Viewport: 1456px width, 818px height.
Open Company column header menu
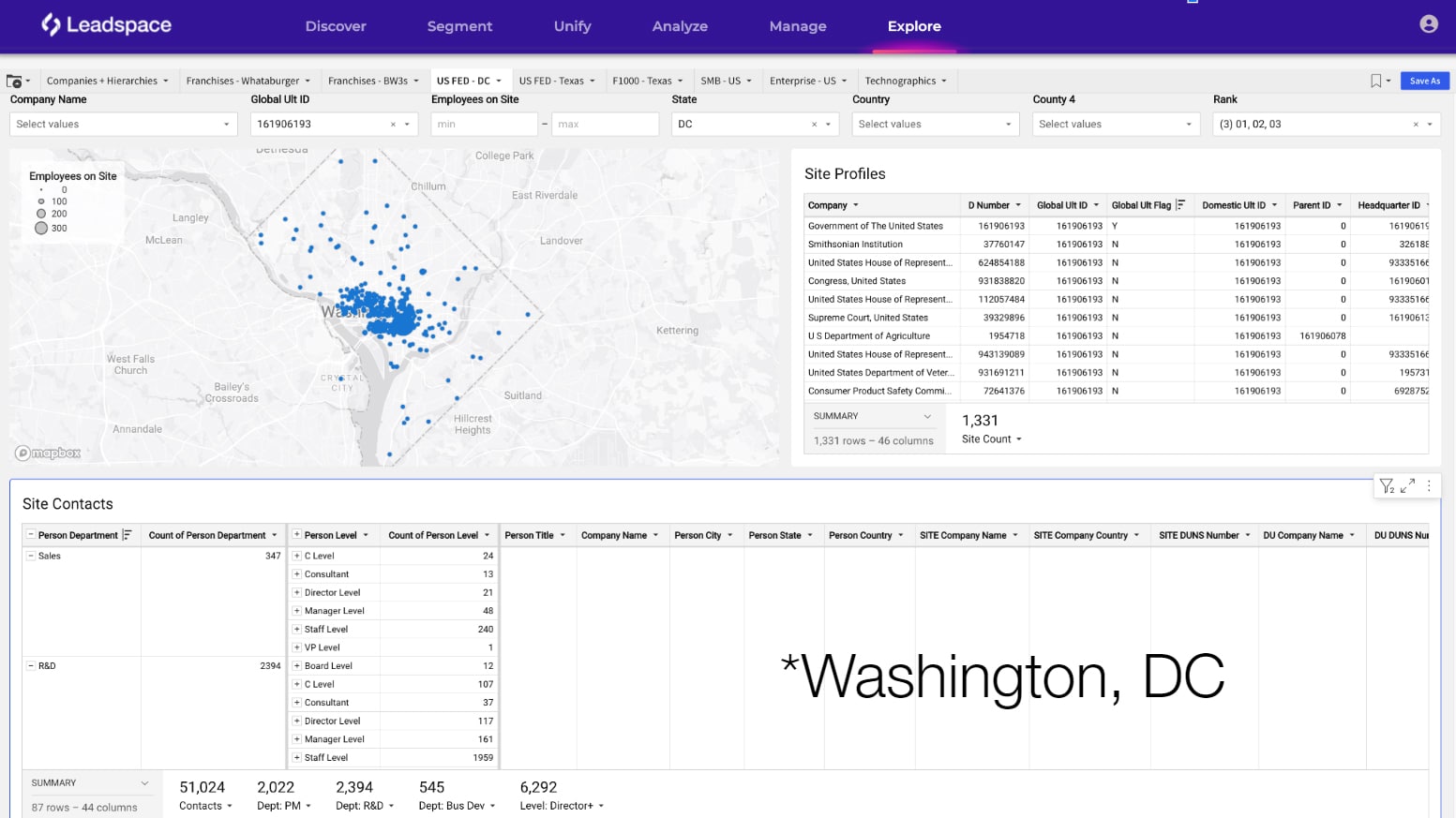[x=856, y=205]
